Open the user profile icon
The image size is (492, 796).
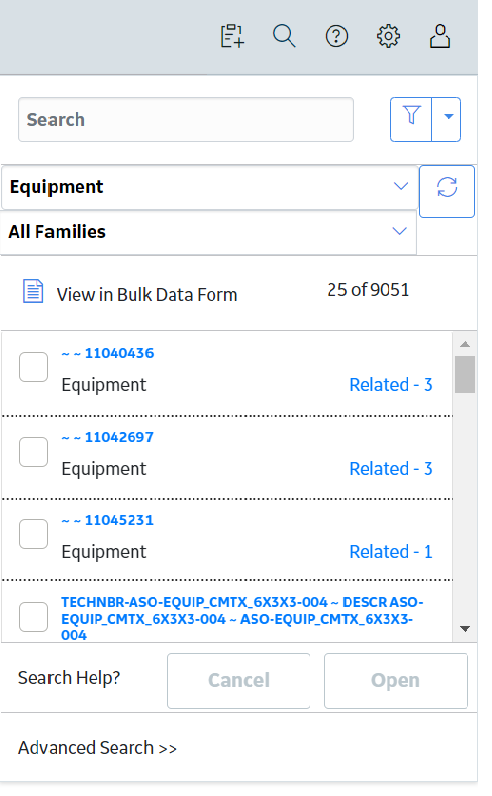(440, 36)
